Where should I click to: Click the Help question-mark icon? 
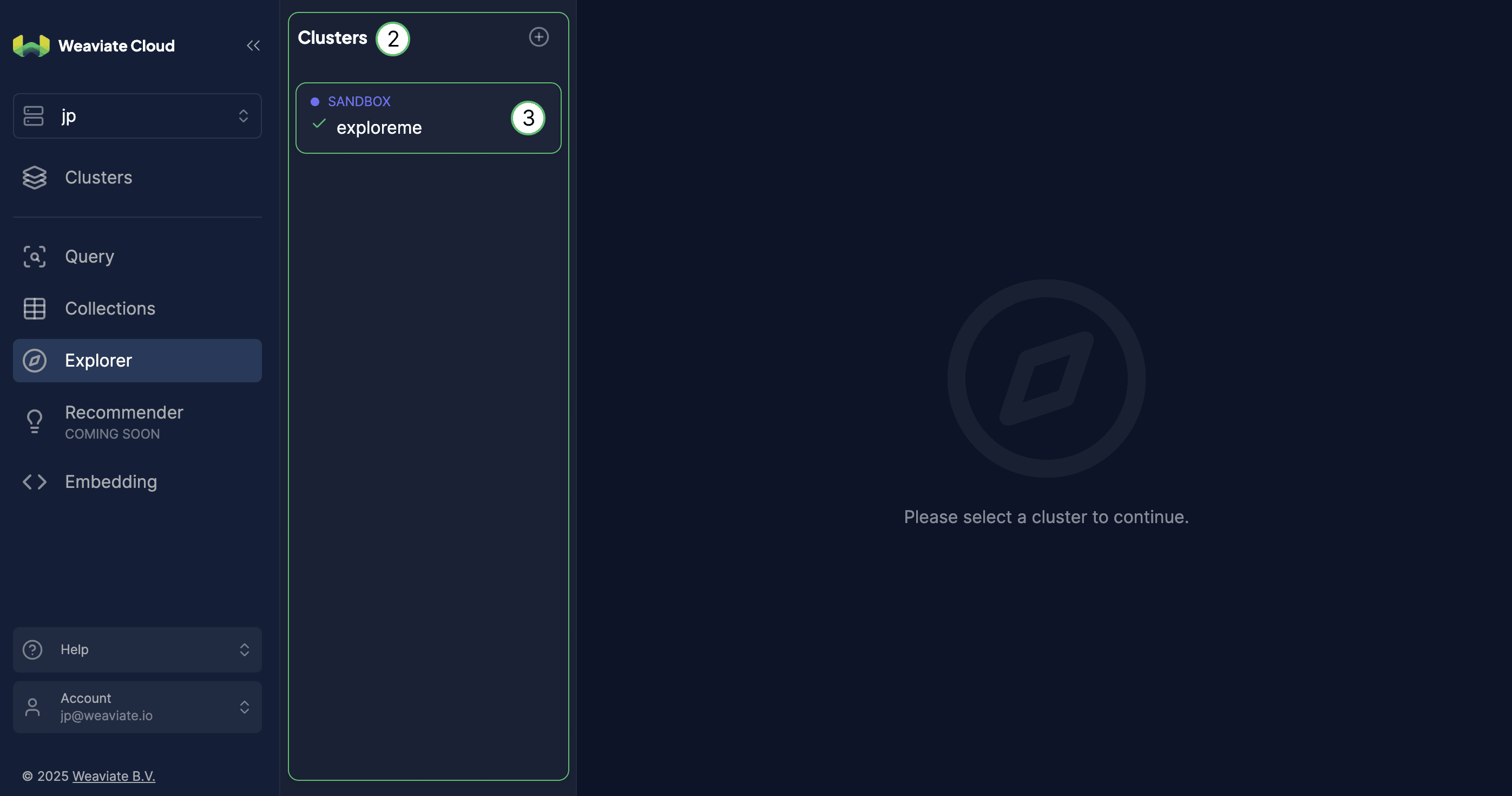point(32,650)
